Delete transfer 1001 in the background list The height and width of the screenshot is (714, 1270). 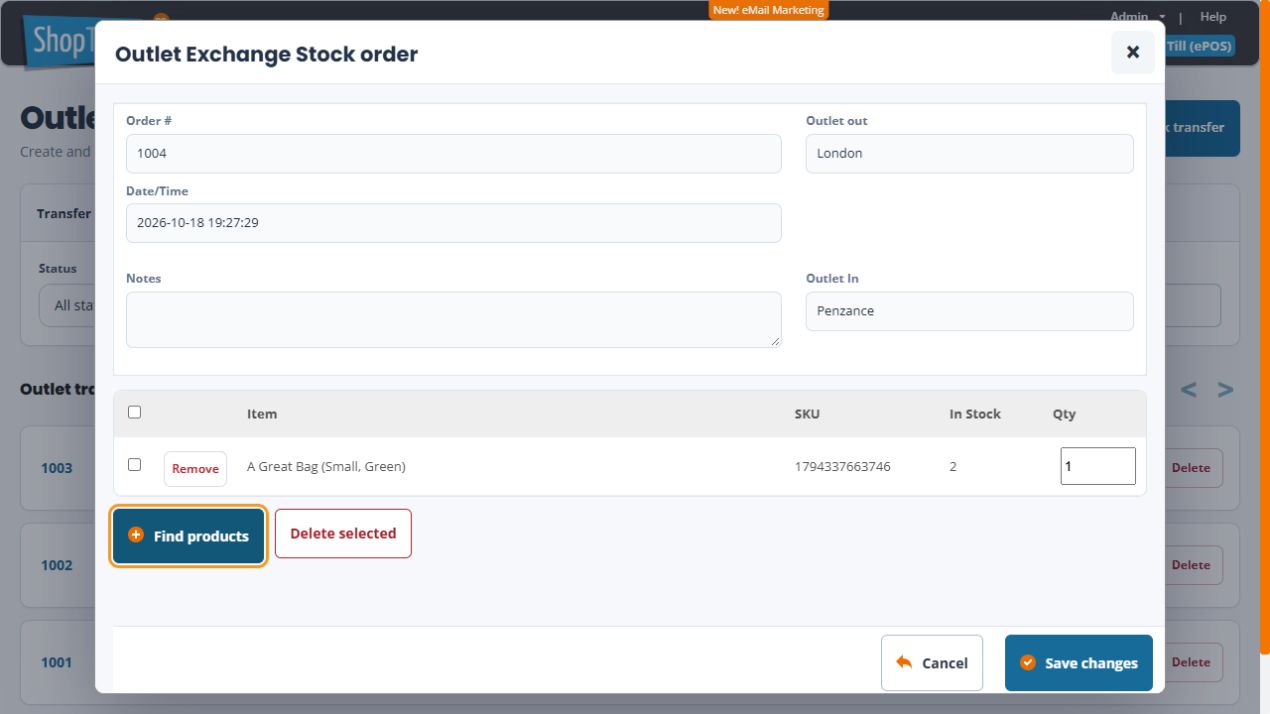pyautogui.click(x=1193, y=662)
